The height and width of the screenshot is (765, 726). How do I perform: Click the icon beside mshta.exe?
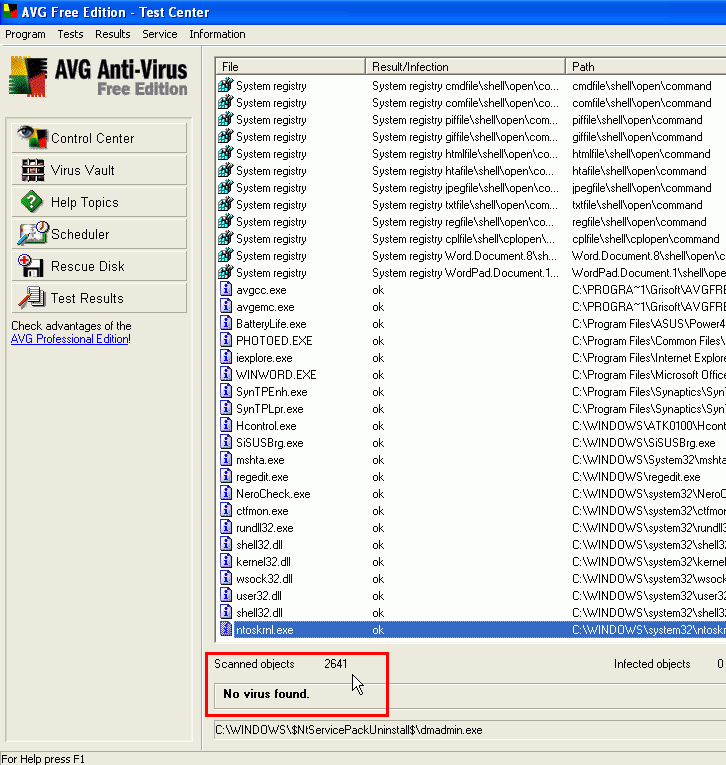tap(225, 459)
